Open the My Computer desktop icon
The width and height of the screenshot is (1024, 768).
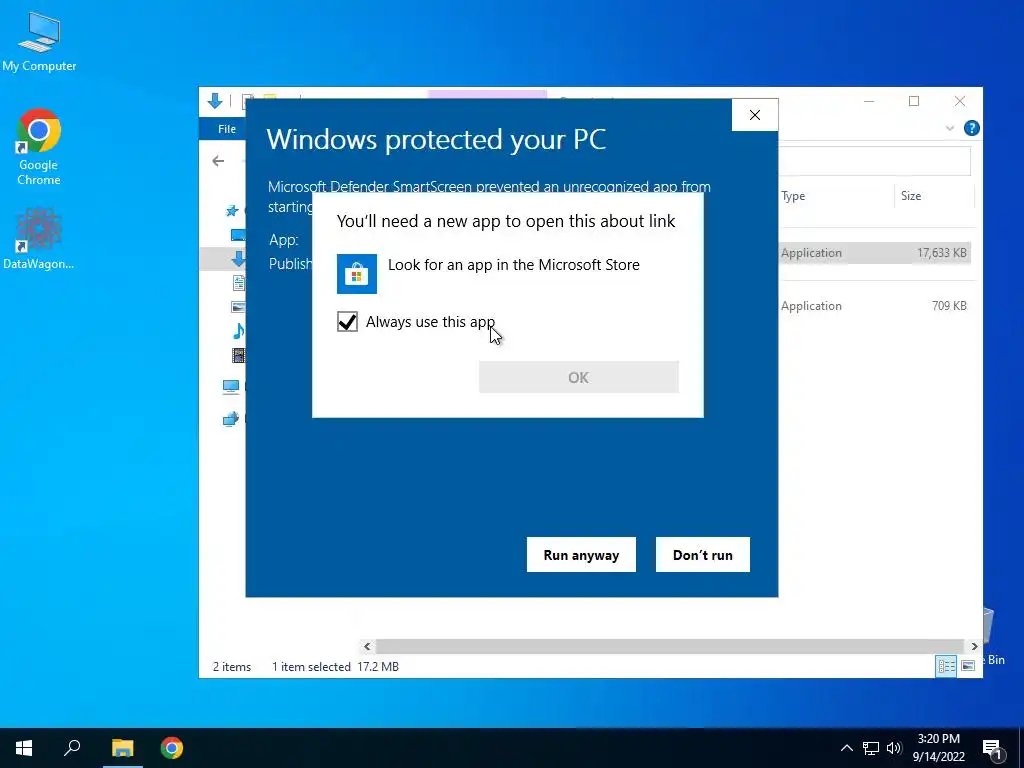coord(39,42)
